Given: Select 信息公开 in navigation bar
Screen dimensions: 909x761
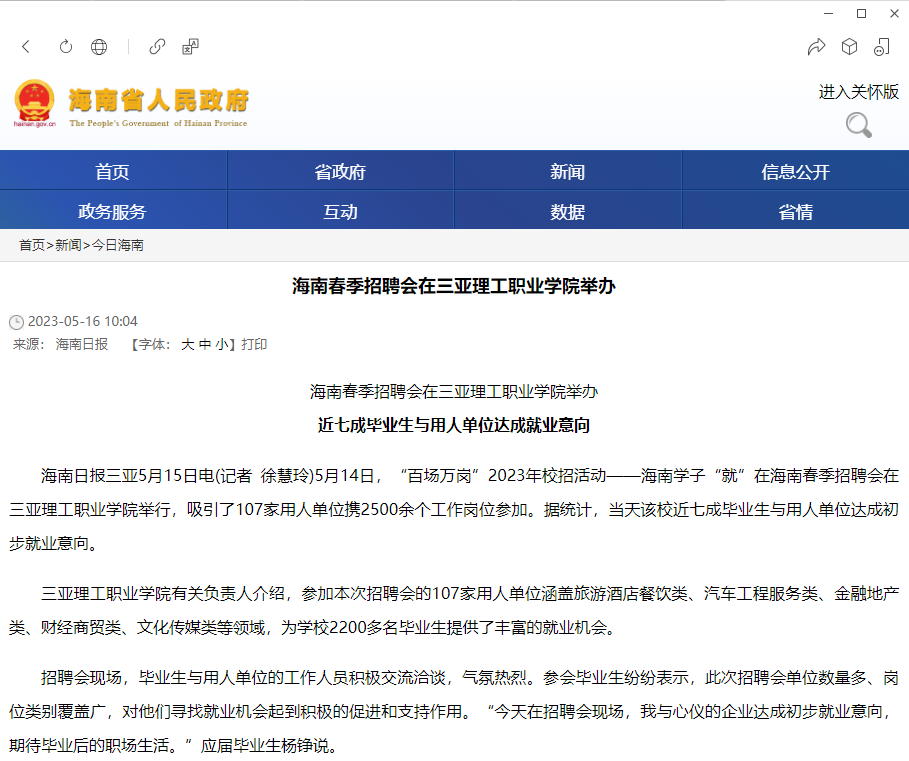Looking at the screenshot, I should click(x=795, y=172).
